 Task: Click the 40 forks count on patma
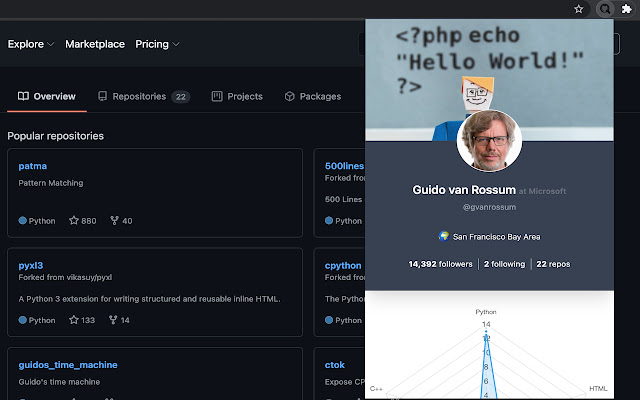click(x=127, y=221)
